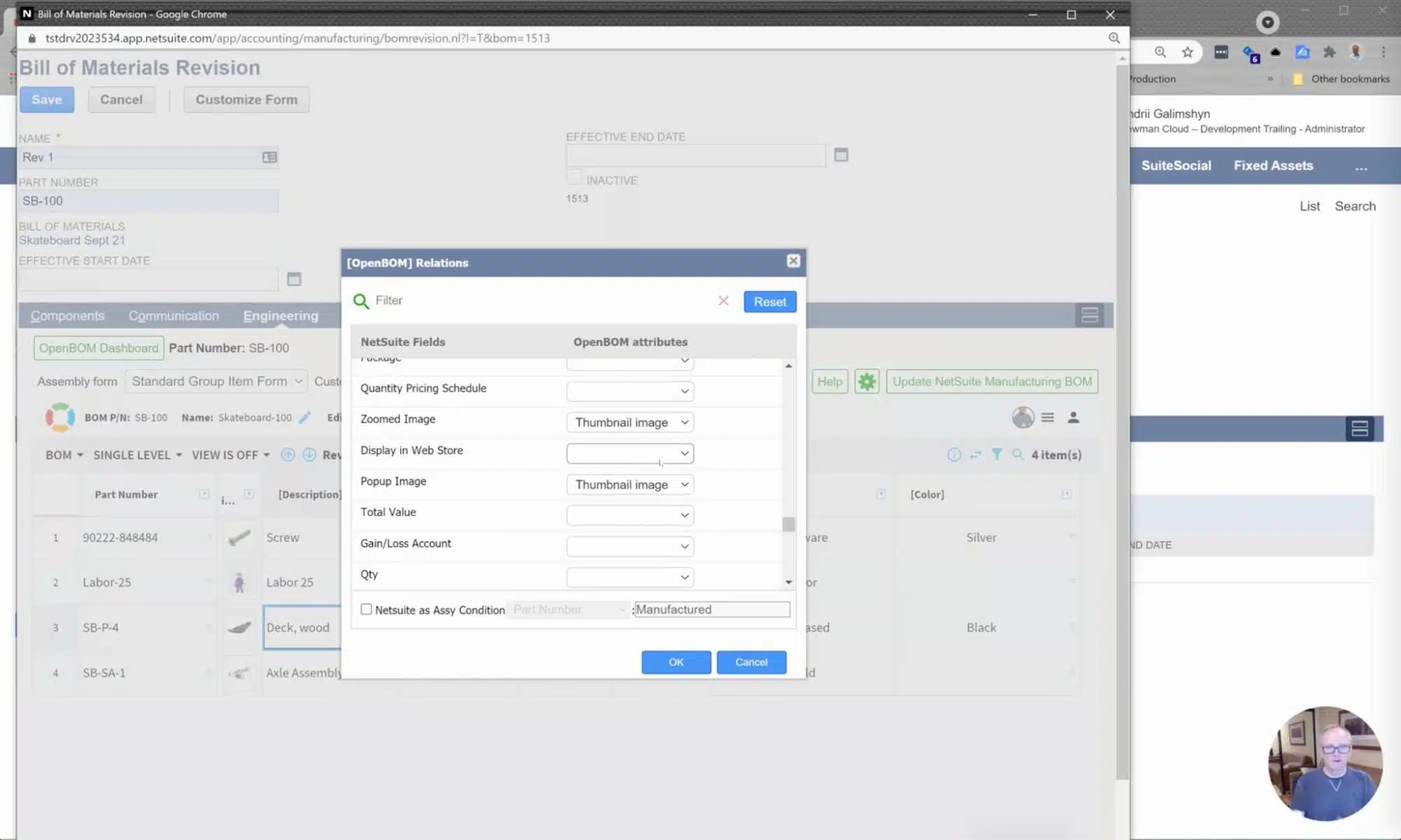Click the layout icon in the background NetSuite window
This screenshot has width=1401, height=840.
click(x=1360, y=428)
